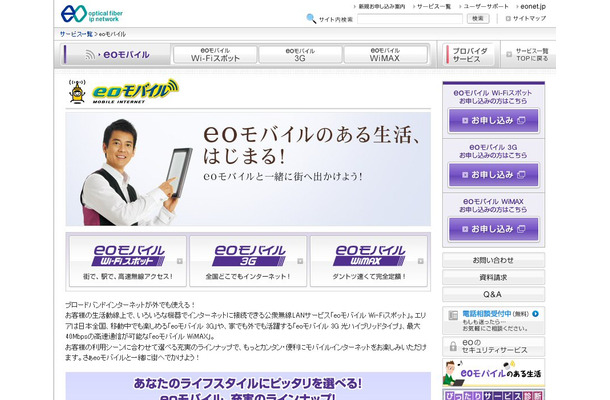This screenshot has height=400, width=610.
Task: Click the arrow icon on the Wi-Fiスポット card
Action: click(180, 261)
